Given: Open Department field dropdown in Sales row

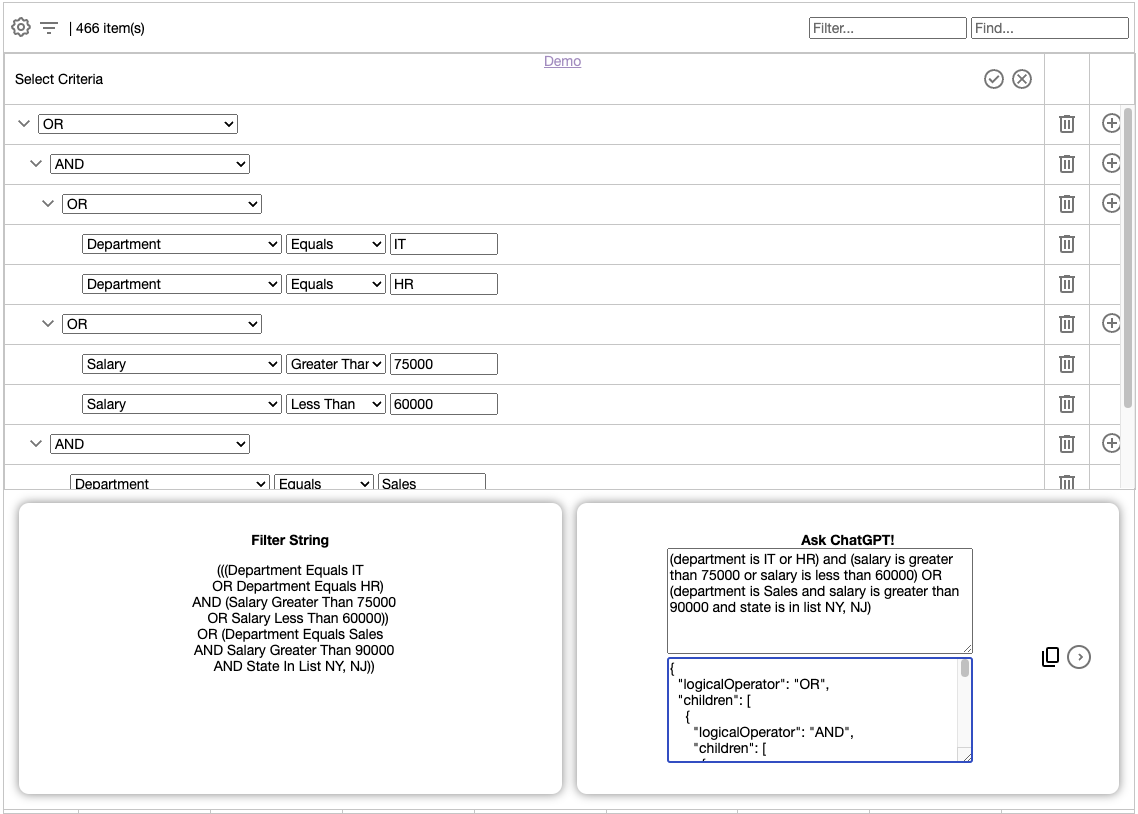Looking at the screenshot, I should point(170,482).
